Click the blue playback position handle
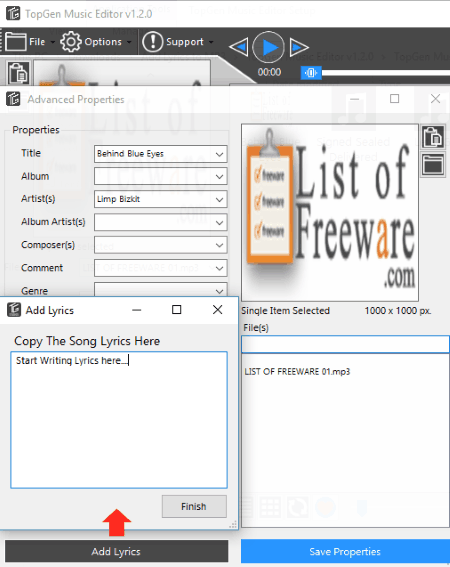450x567 pixels. point(311,73)
